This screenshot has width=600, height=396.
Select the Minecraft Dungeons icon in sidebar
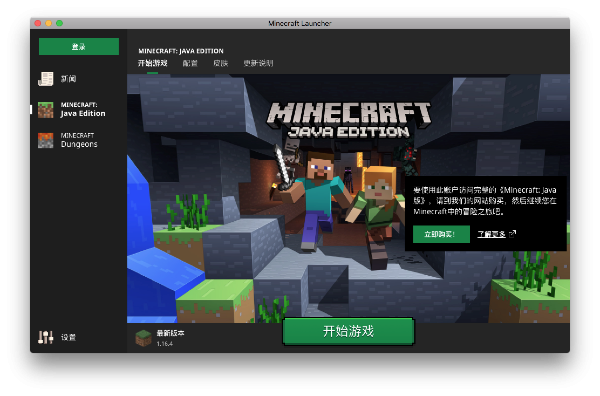[46, 140]
